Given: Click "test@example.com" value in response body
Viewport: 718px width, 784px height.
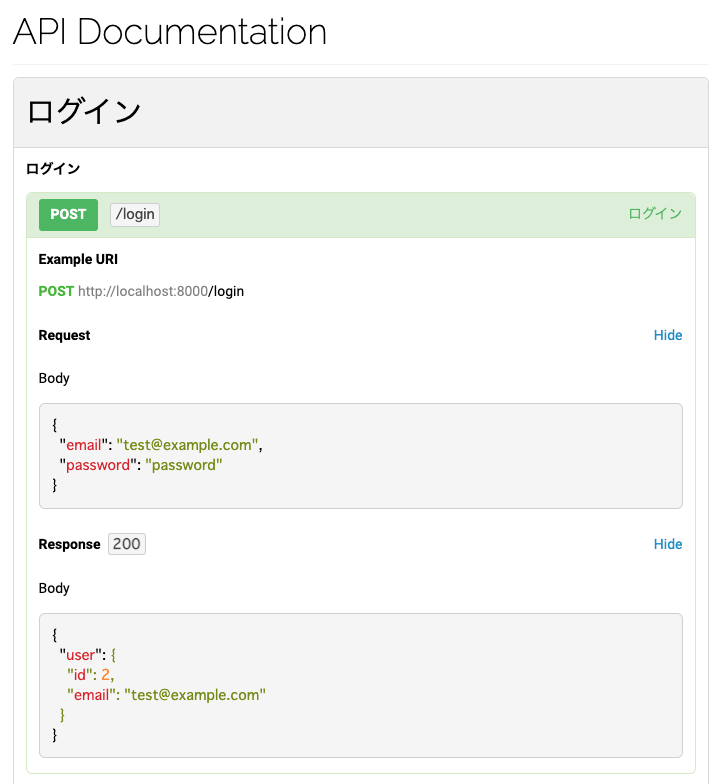Looking at the screenshot, I should point(195,695).
